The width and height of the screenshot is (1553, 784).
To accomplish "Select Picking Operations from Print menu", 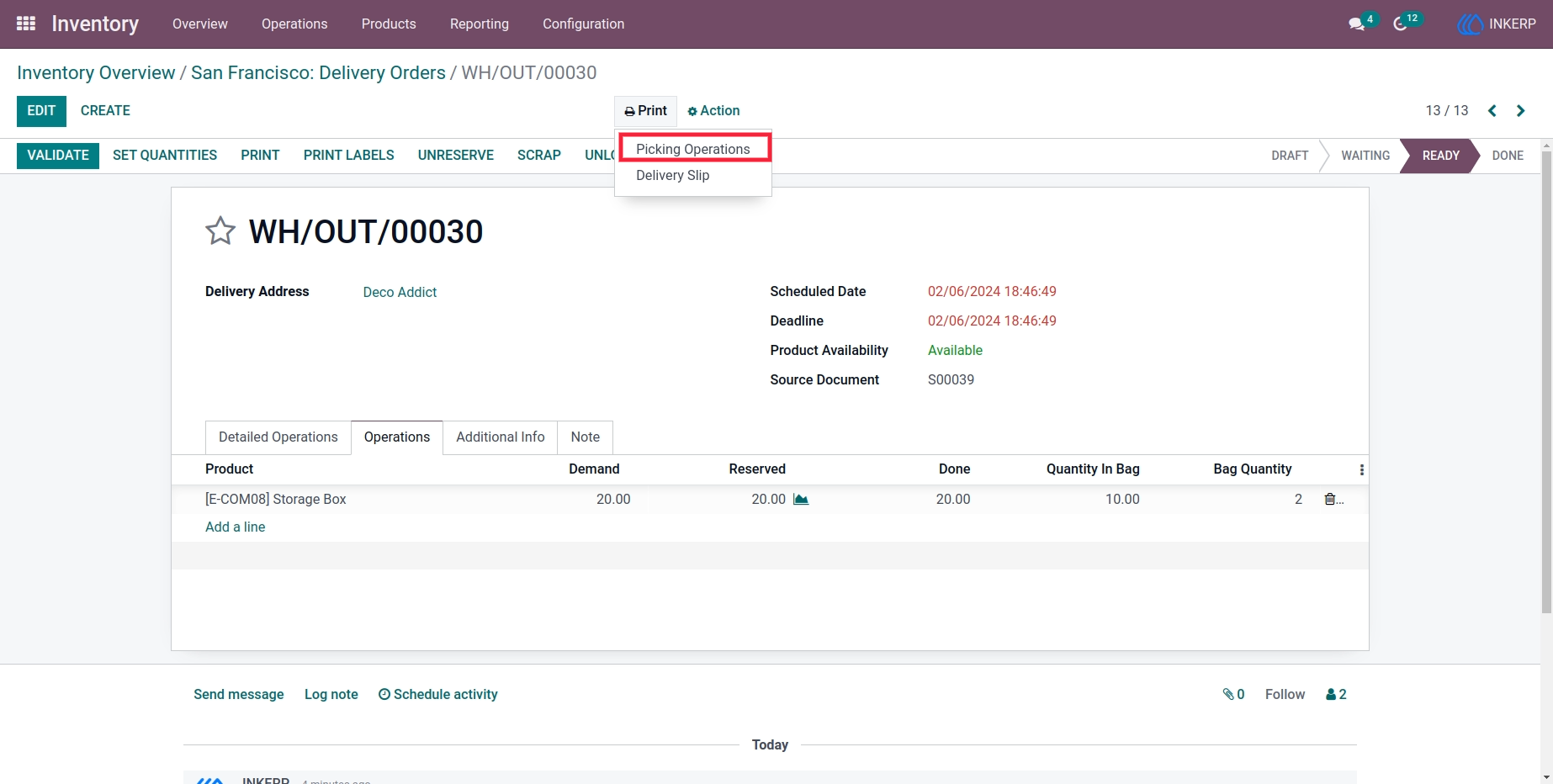I will (693, 149).
